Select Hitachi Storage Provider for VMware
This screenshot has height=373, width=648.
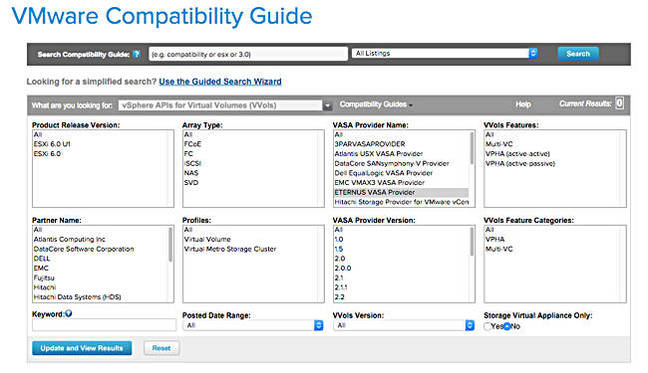click(401, 202)
